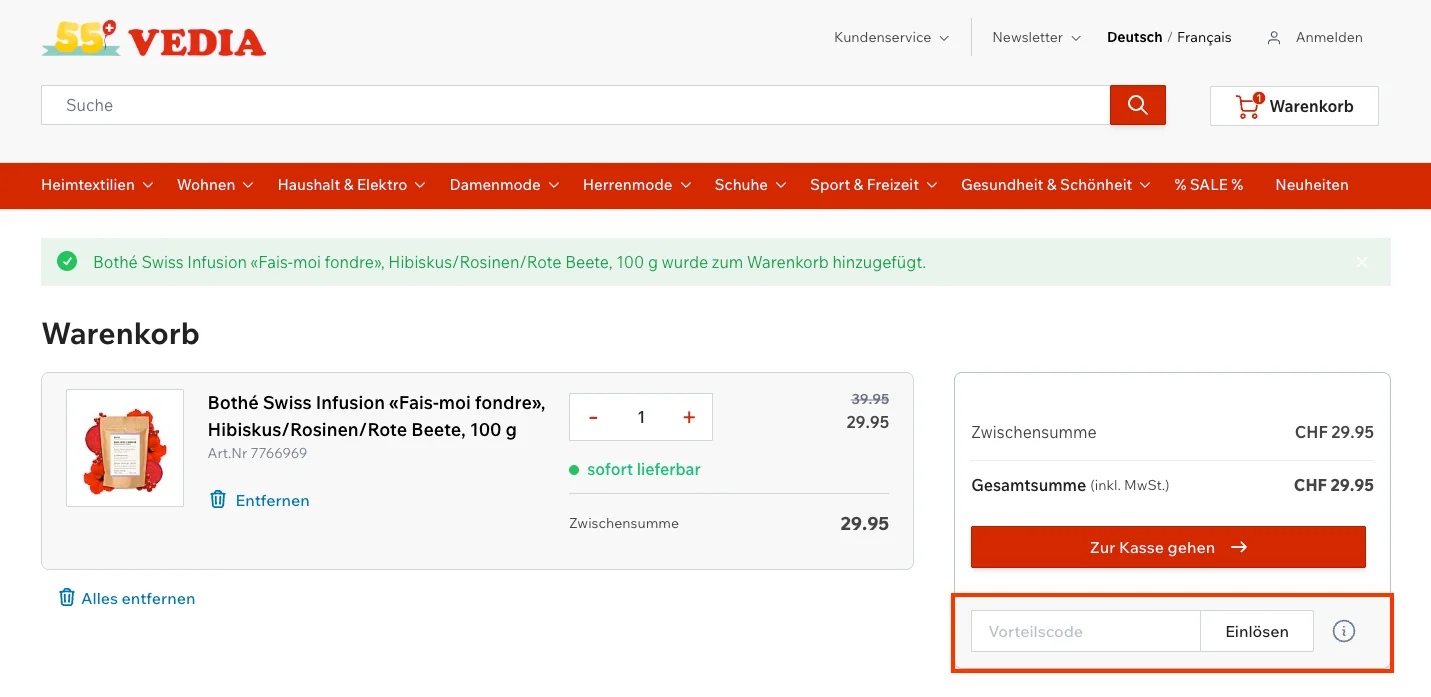Decrease quantity with the minus stepper
The image size is (1431, 697).
pyautogui.click(x=593, y=417)
